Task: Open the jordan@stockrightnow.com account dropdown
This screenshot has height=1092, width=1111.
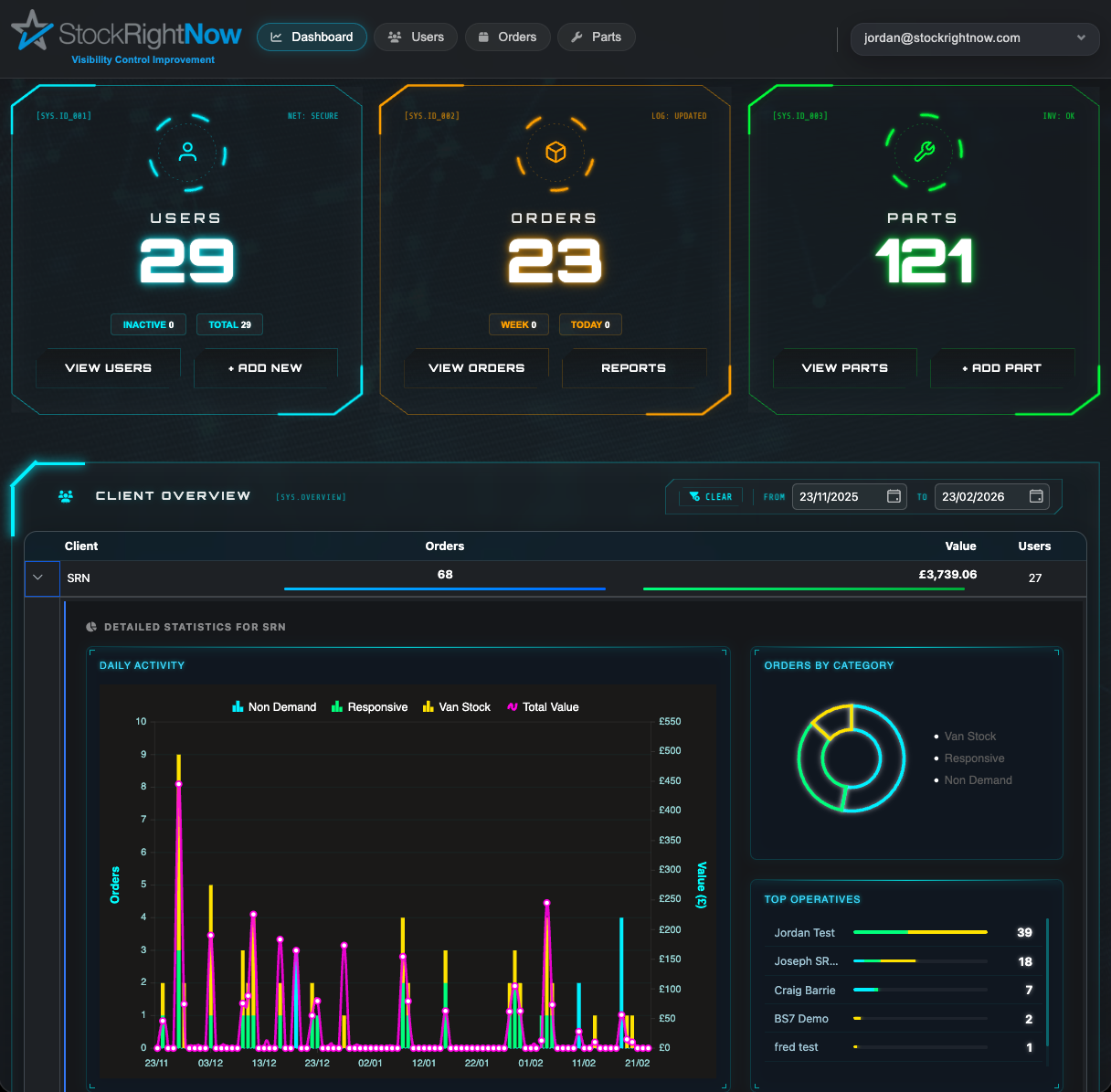Action: [974, 38]
